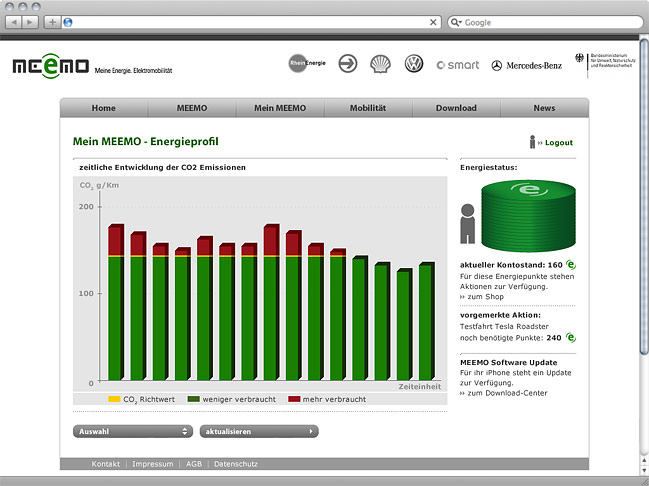Expand the aktualisieren dropdown button

point(259,431)
